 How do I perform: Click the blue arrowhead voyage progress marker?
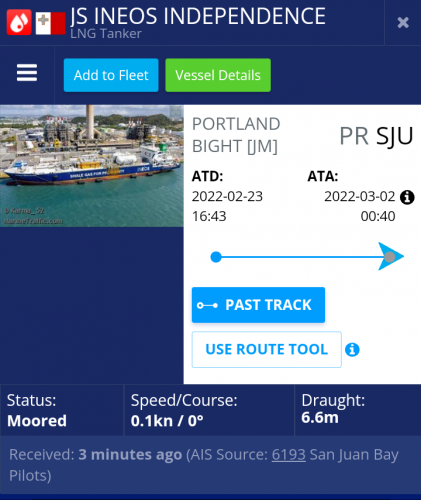coord(391,256)
